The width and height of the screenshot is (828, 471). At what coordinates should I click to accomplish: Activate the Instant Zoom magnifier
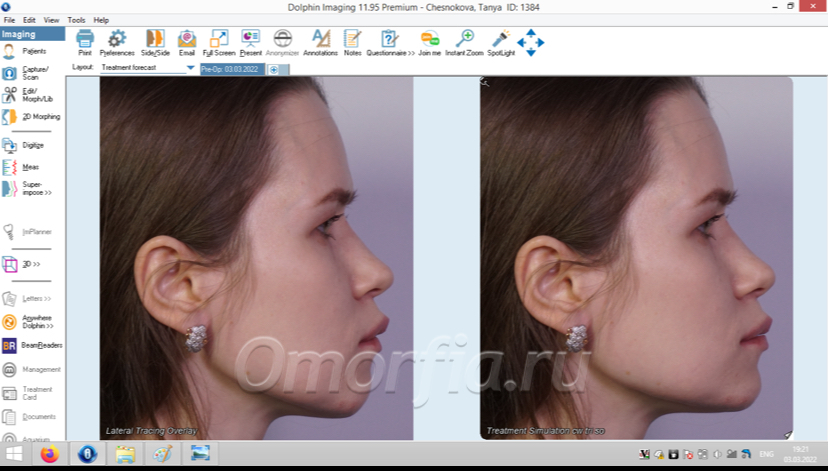[464, 42]
